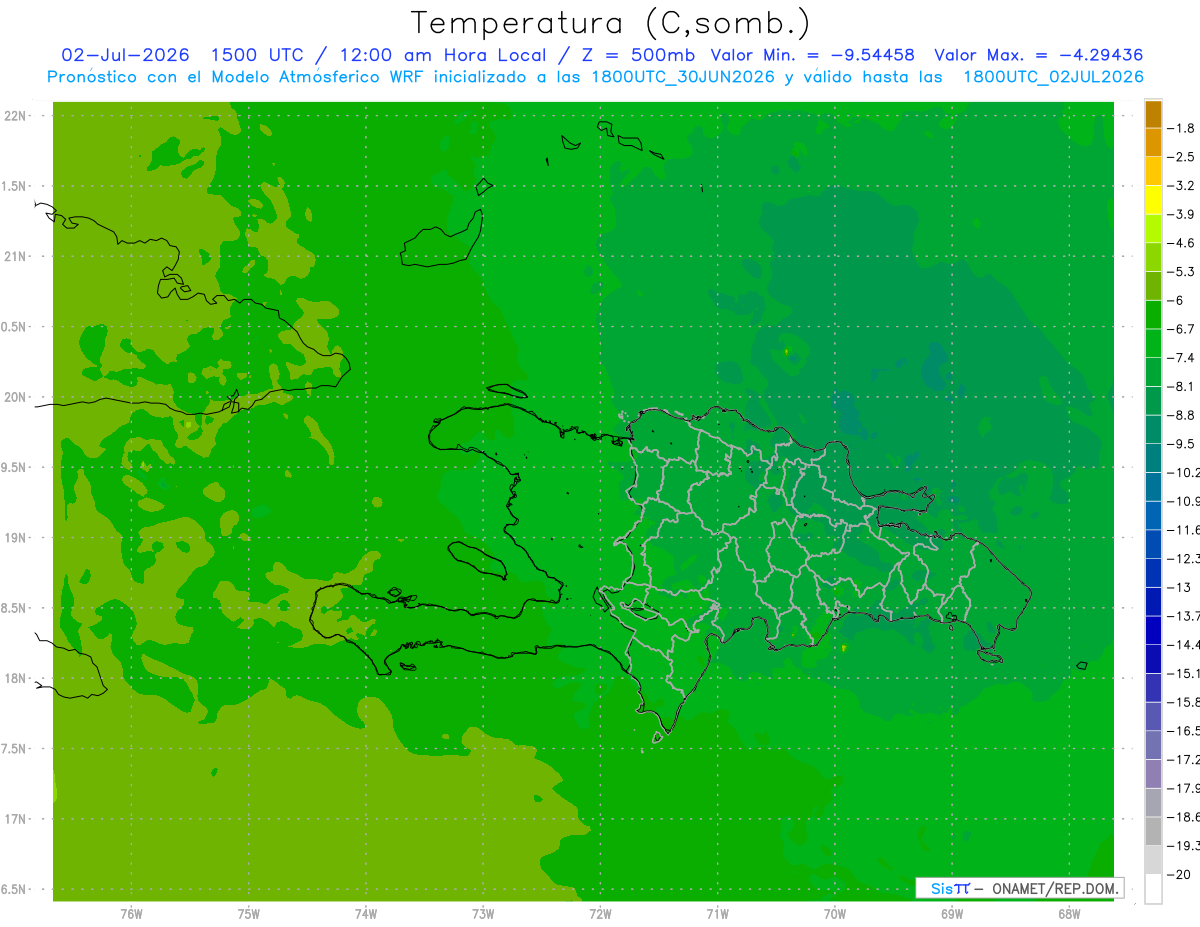The image size is (1200, 927).
Task: Click the colorbar label "-13.7"
Action: 1185,616
